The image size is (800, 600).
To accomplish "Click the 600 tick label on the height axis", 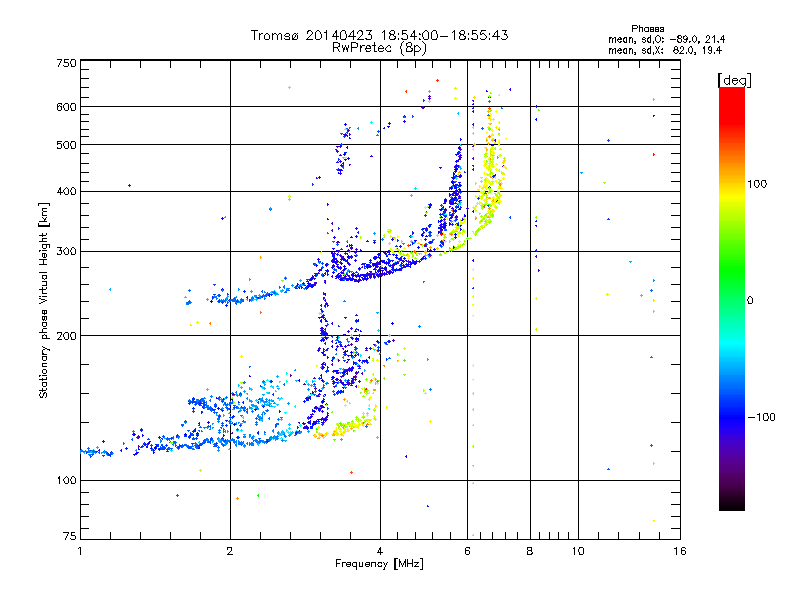I will pos(66,107).
